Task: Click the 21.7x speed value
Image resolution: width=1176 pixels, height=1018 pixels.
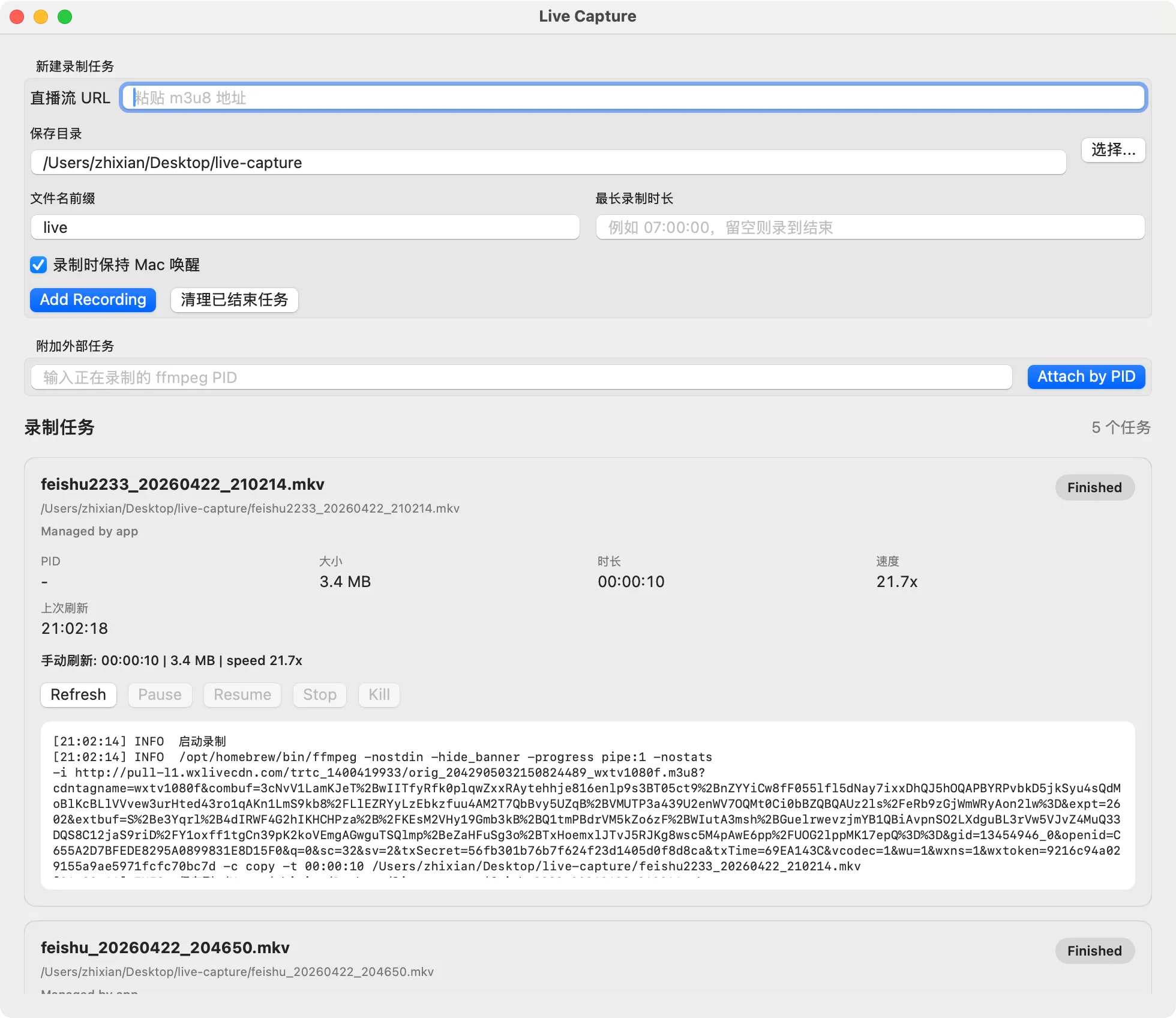Action: point(897,581)
